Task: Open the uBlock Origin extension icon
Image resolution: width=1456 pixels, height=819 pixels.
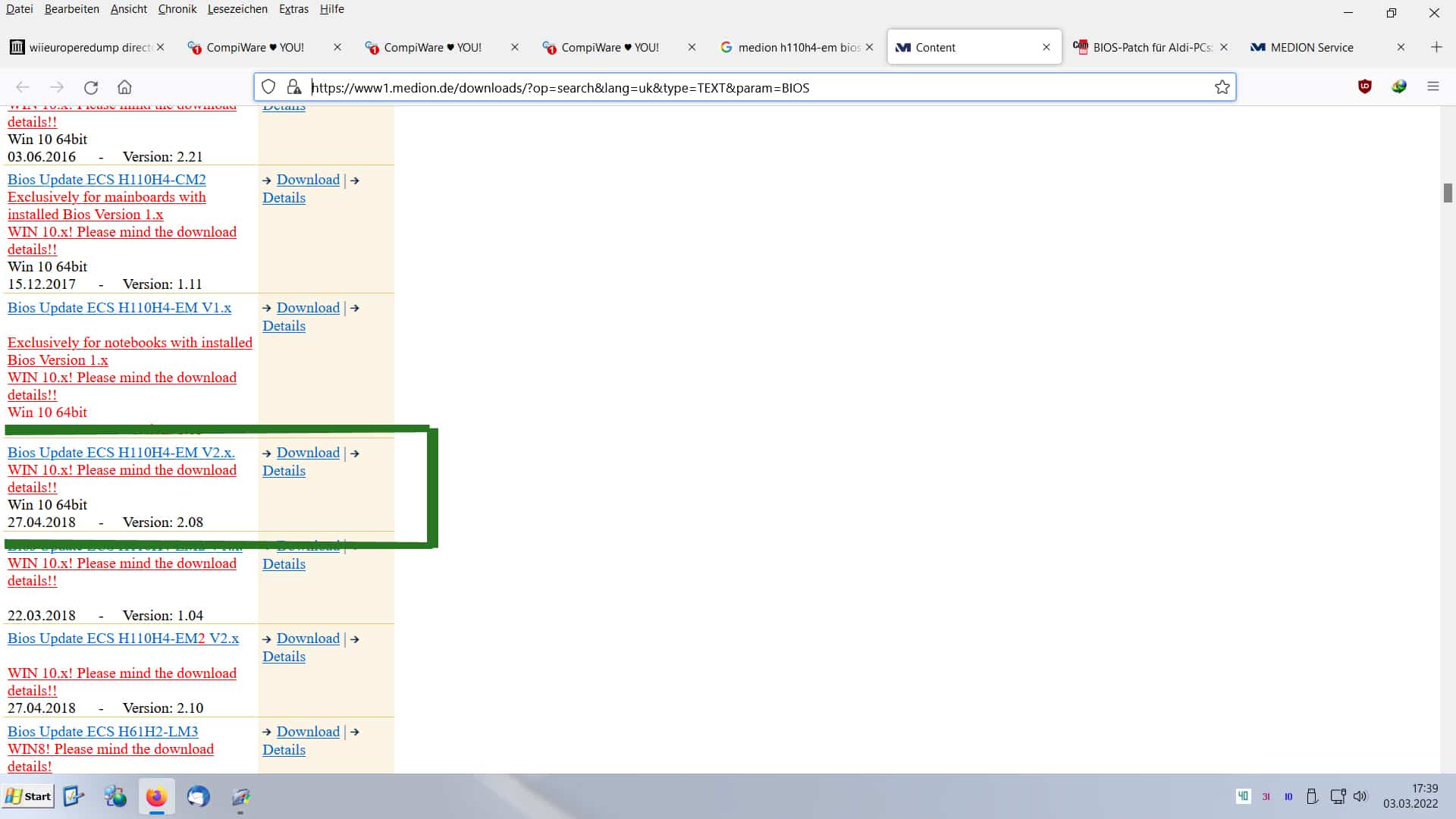Action: point(1365,87)
